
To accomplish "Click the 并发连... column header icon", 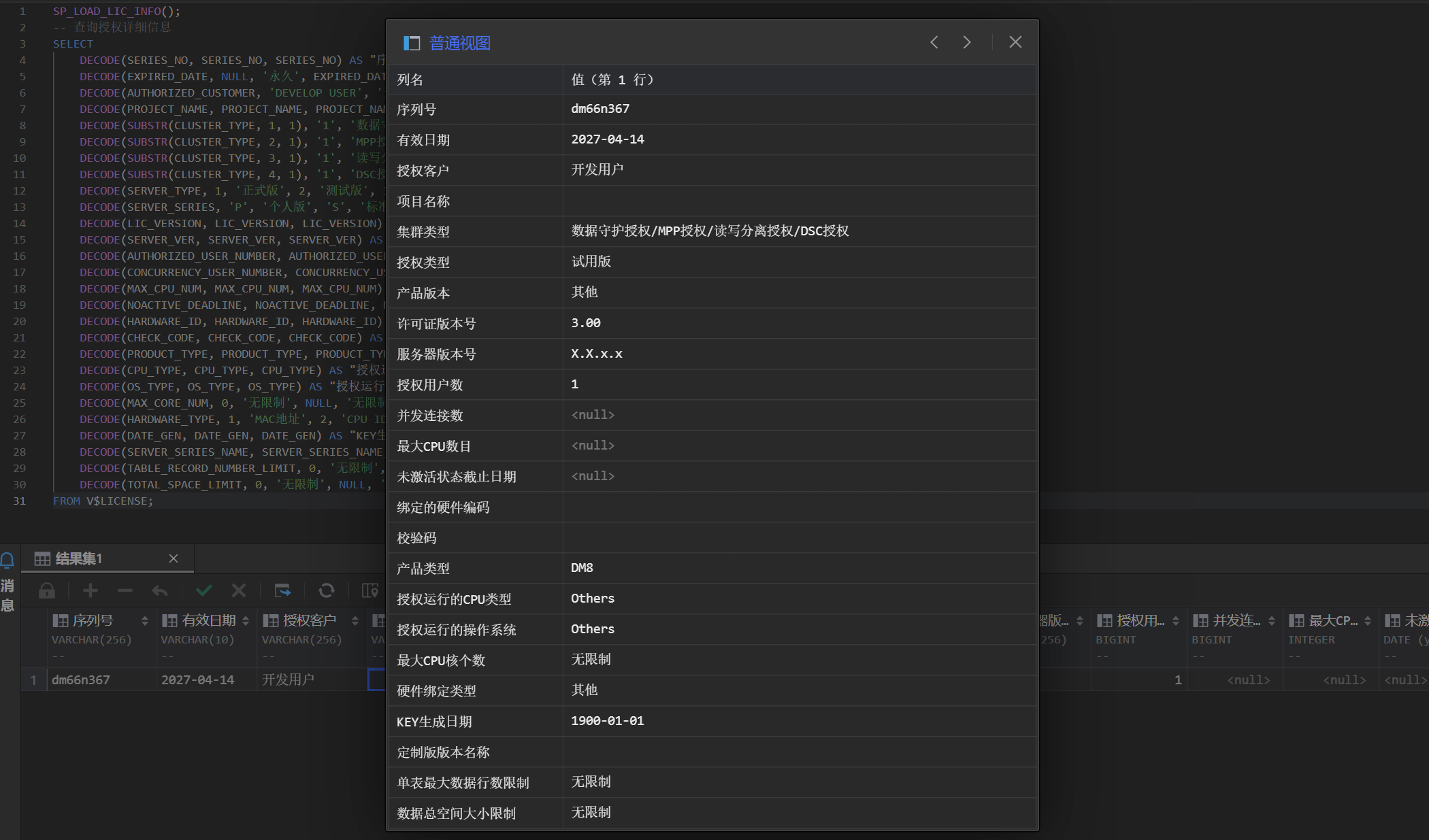I will [1200, 620].
